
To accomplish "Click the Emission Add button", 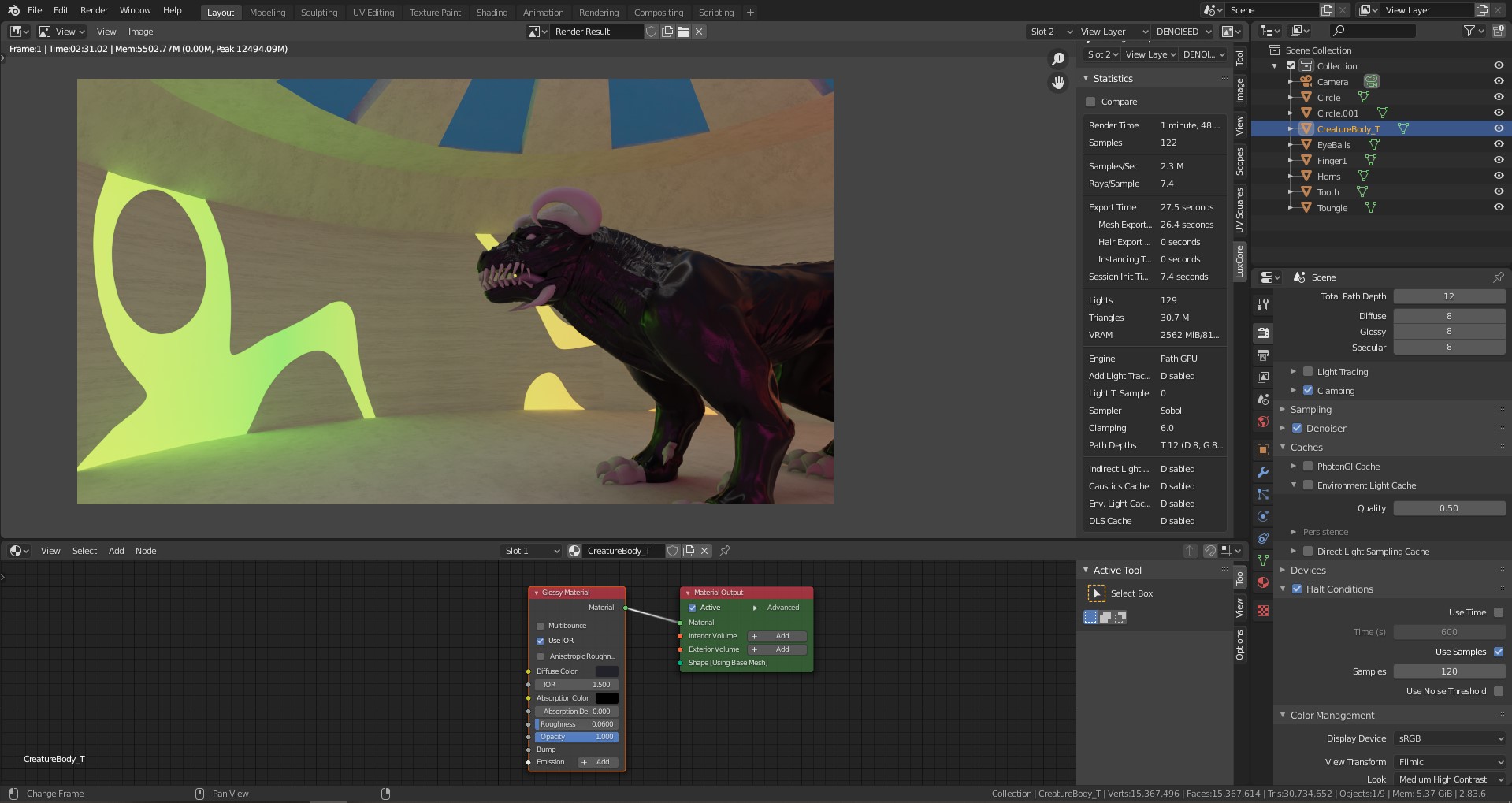I will pyautogui.click(x=596, y=762).
